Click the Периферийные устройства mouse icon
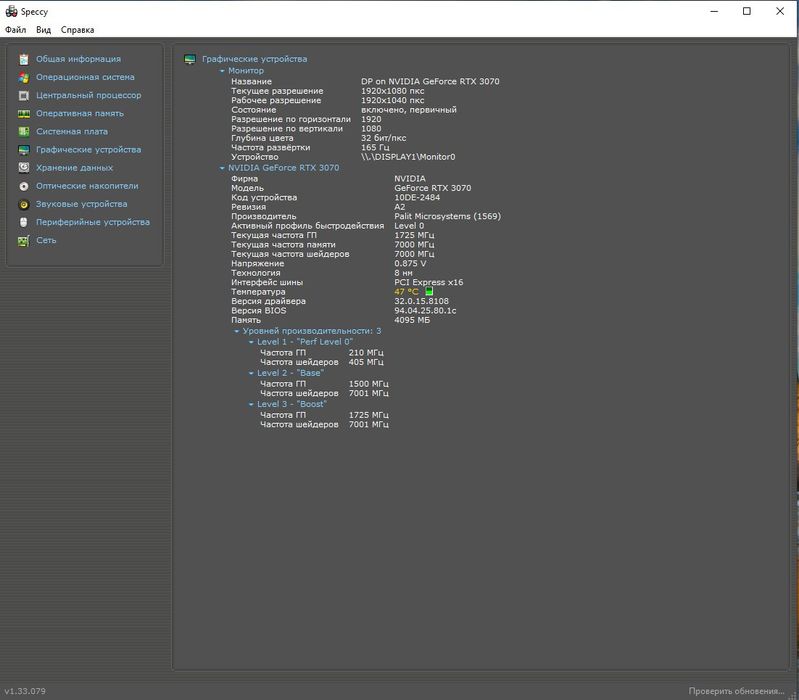Image resolution: width=799 pixels, height=700 pixels. (24, 223)
